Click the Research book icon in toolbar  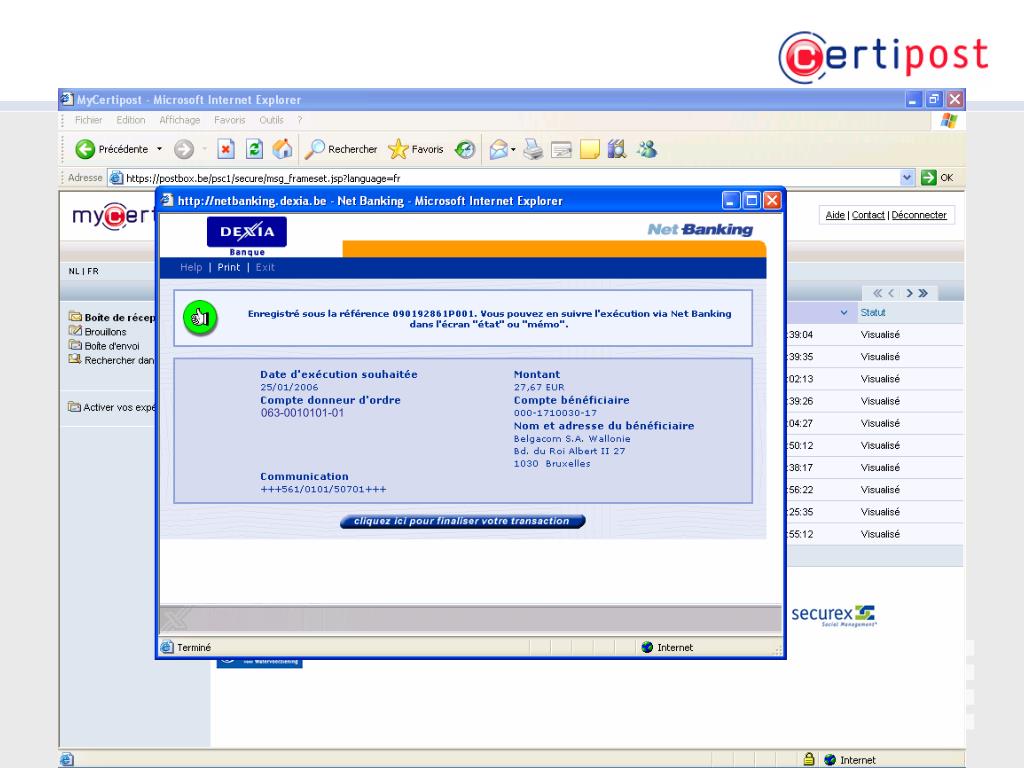tap(616, 150)
